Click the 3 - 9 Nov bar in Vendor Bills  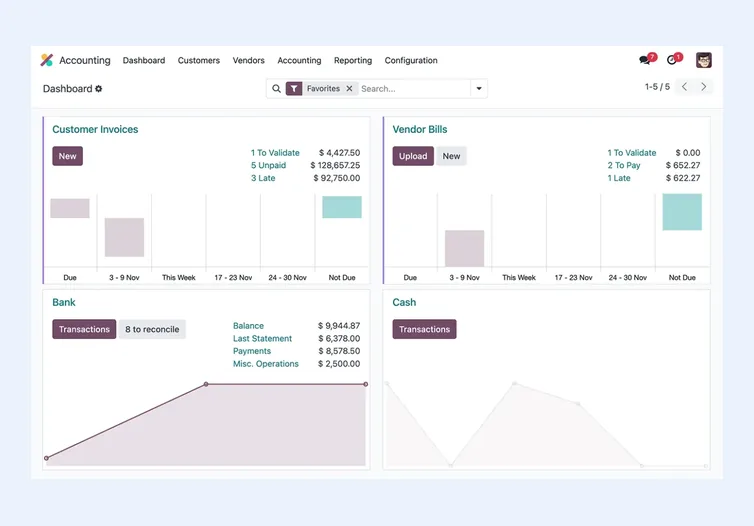point(465,248)
